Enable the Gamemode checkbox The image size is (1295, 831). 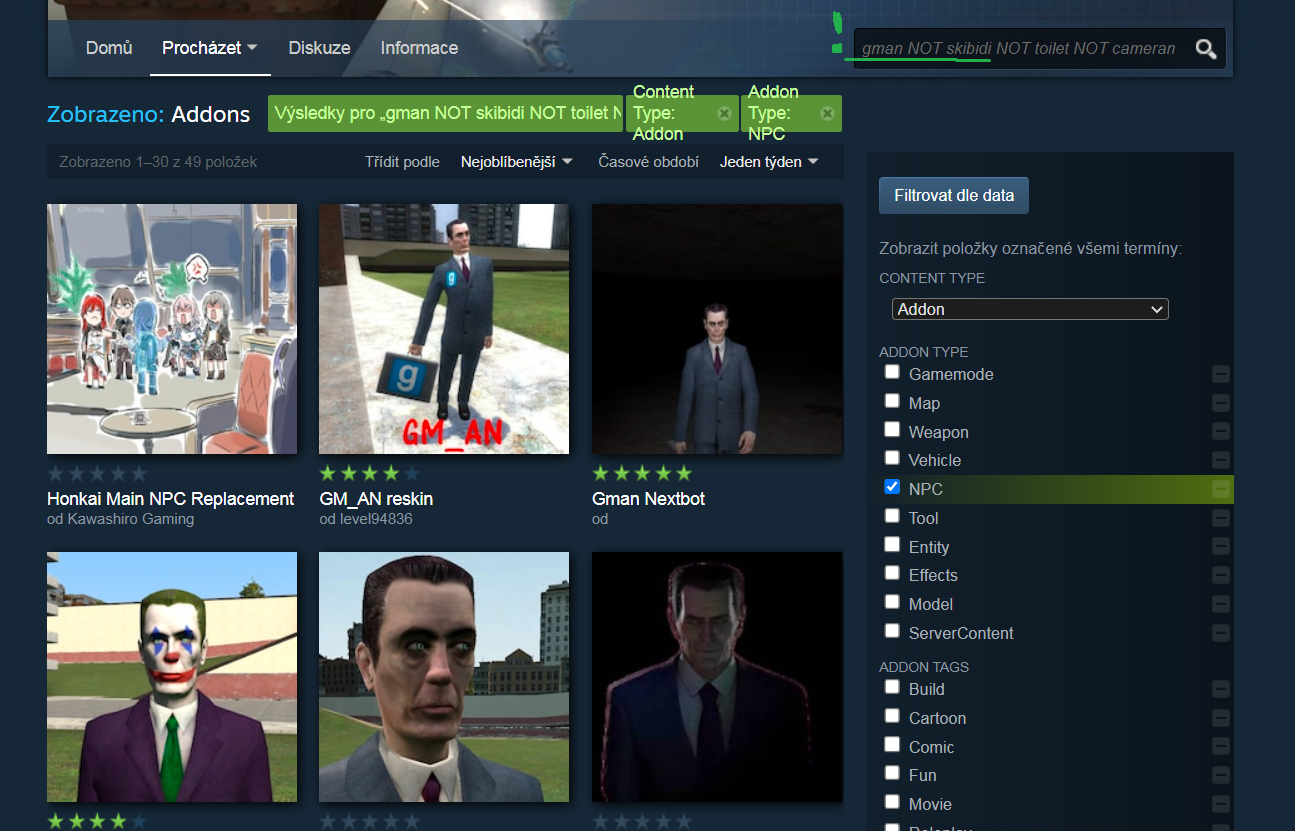click(x=892, y=373)
